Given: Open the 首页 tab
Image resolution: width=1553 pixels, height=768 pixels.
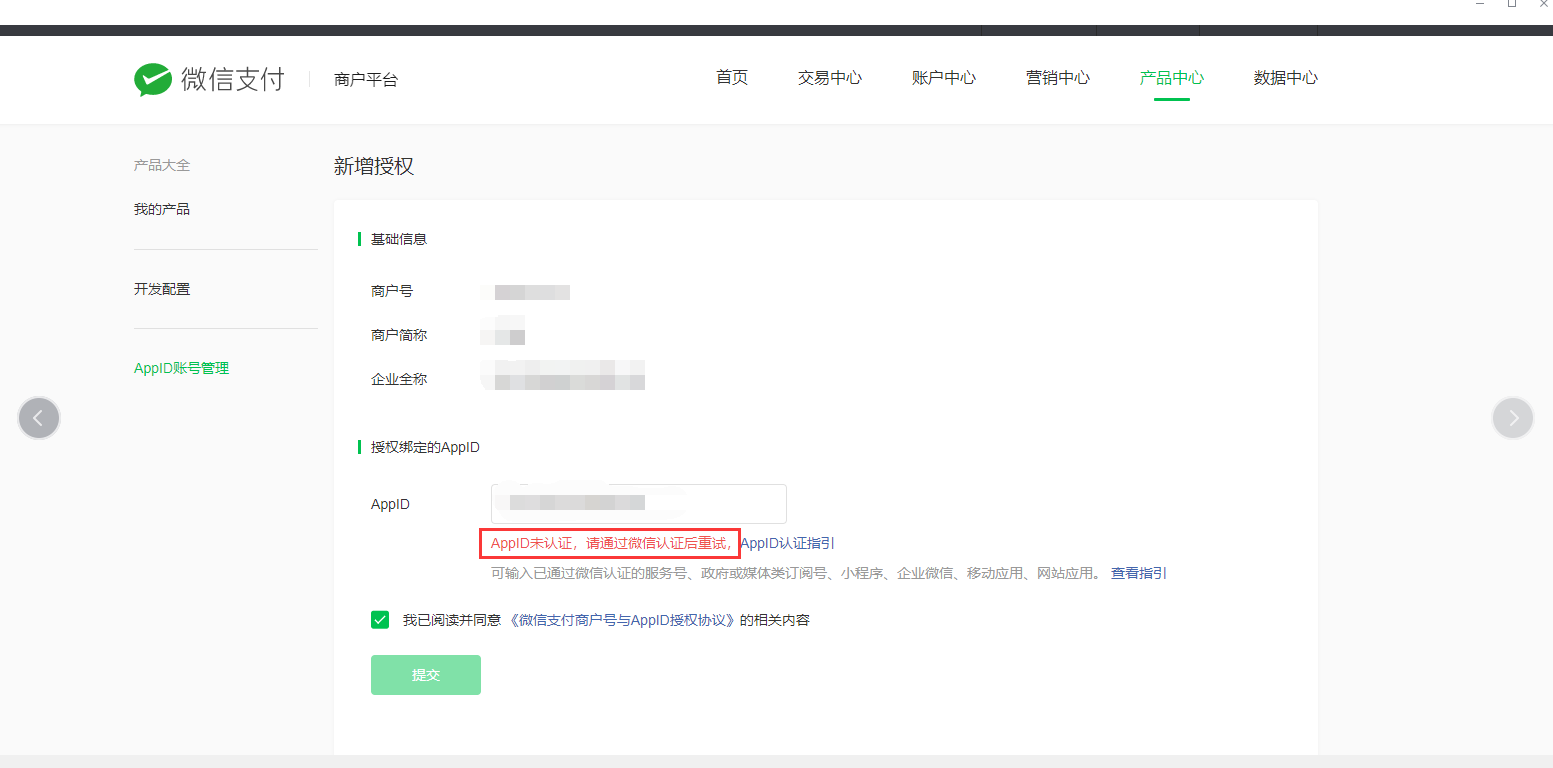Looking at the screenshot, I should pos(732,78).
